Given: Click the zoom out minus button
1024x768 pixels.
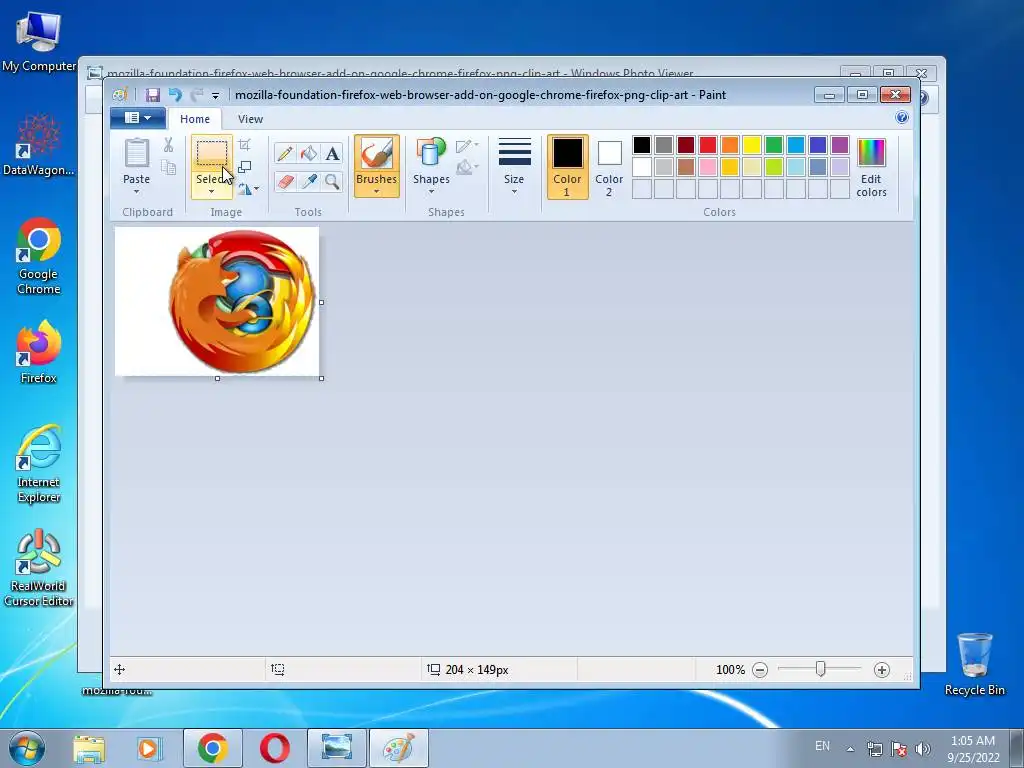Looking at the screenshot, I should 760,669.
